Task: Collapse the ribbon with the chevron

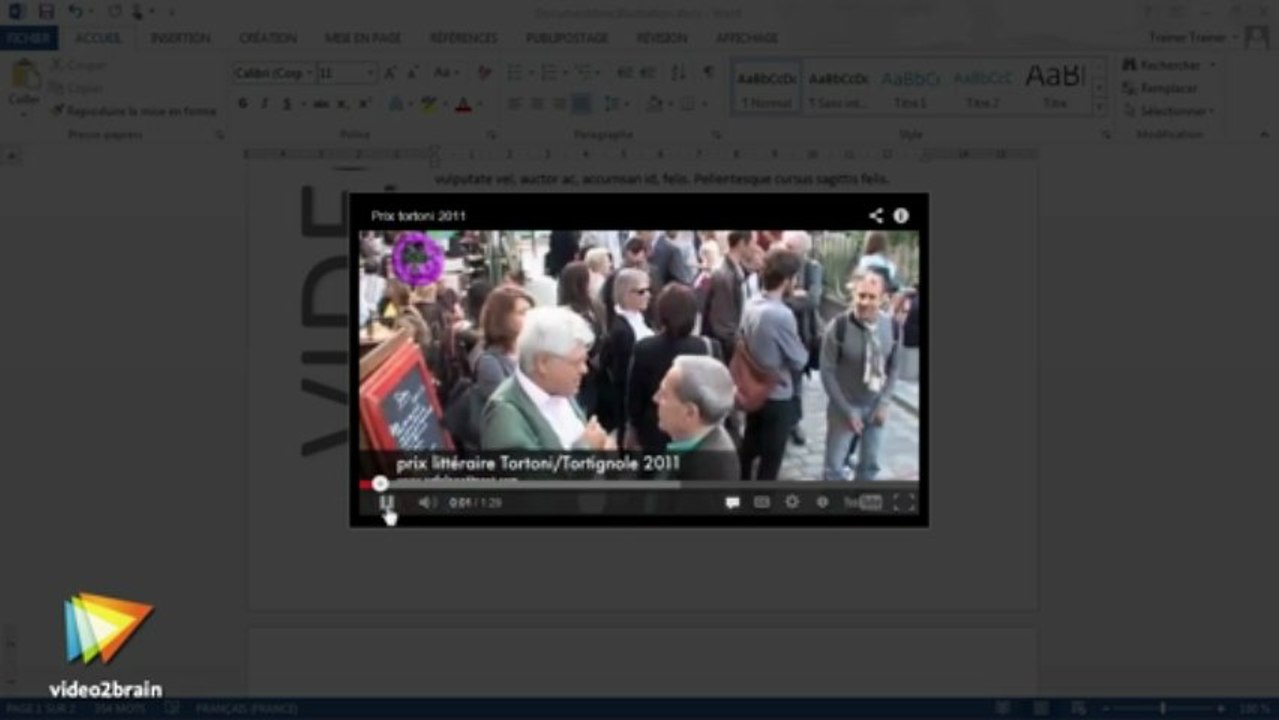Action: pos(1264,134)
